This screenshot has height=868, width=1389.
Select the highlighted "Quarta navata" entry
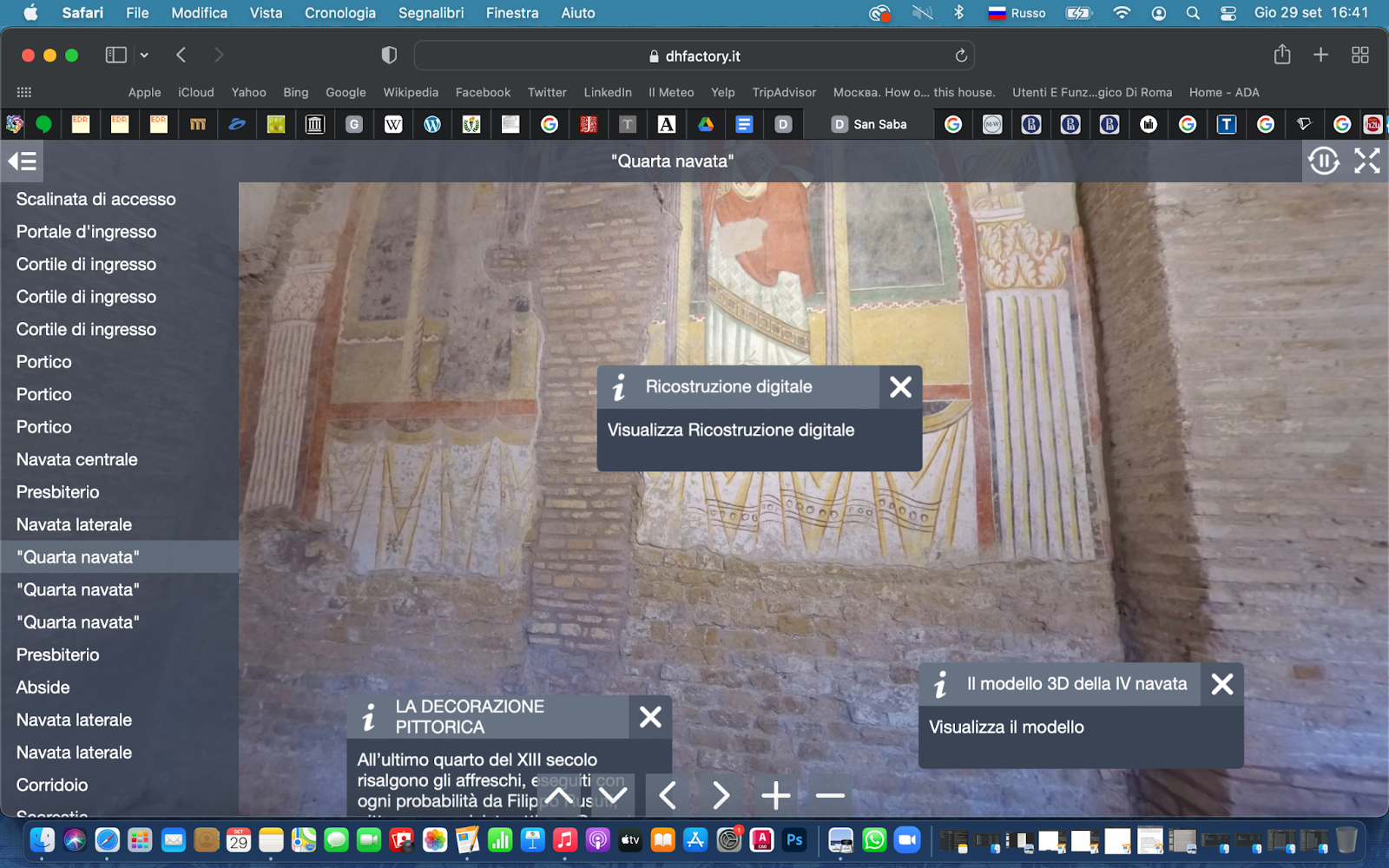119,557
